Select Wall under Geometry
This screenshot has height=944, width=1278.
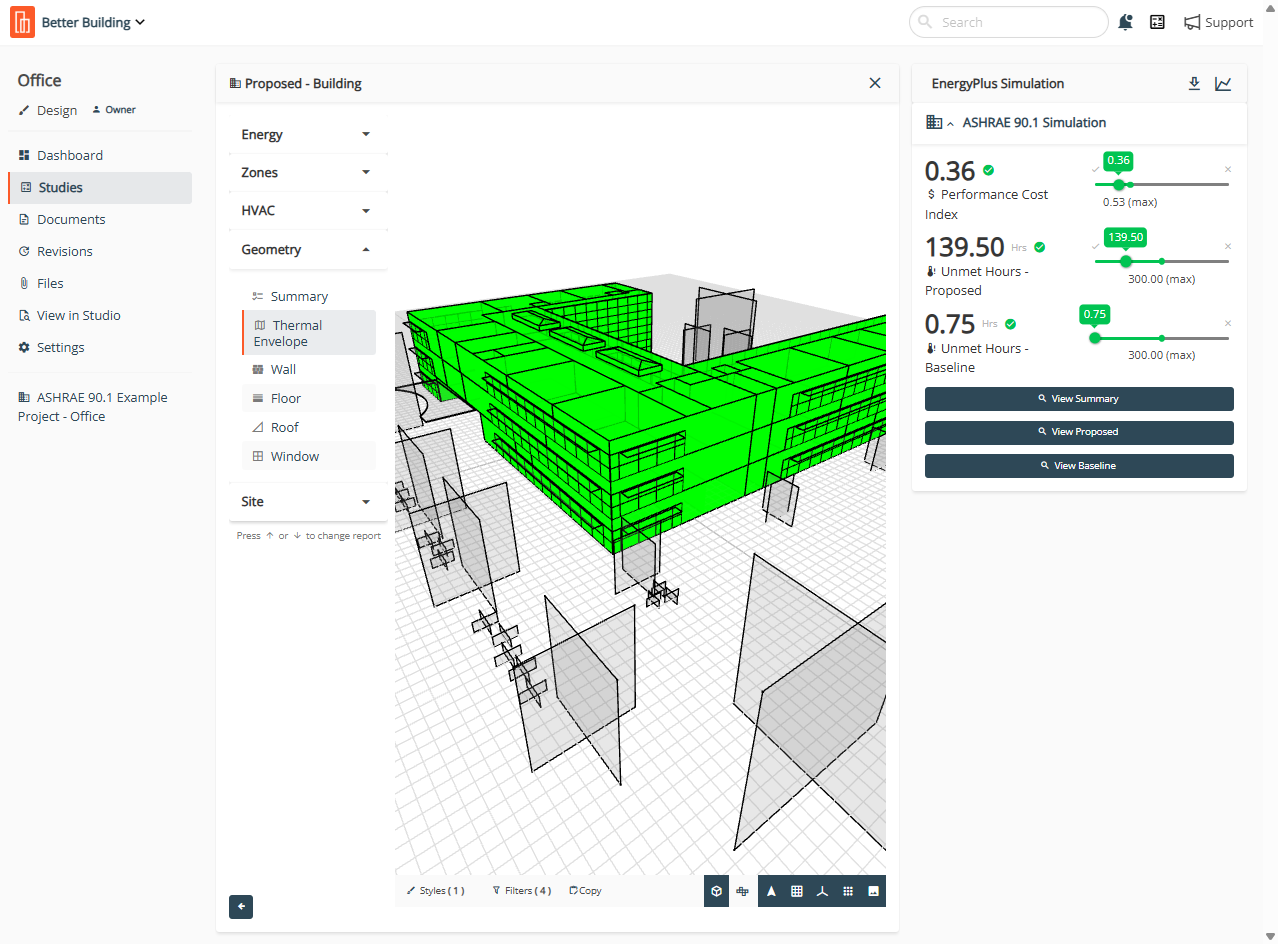tap(283, 370)
